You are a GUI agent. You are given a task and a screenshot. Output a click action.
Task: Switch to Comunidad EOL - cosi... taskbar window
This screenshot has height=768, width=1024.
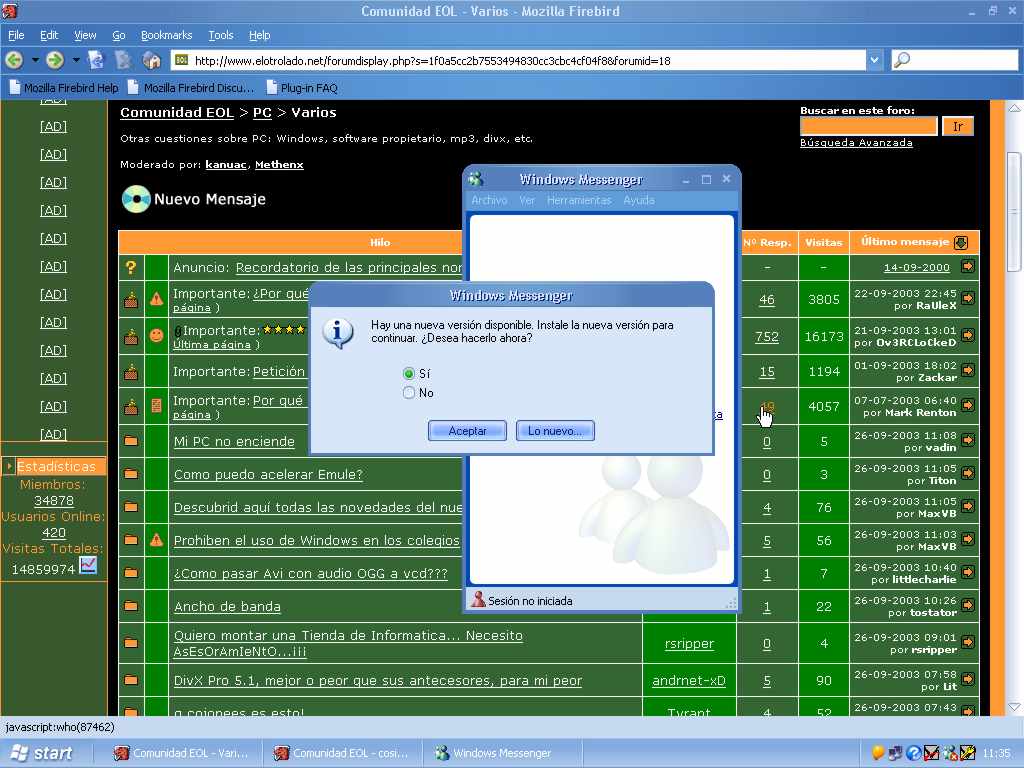pos(341,753)
